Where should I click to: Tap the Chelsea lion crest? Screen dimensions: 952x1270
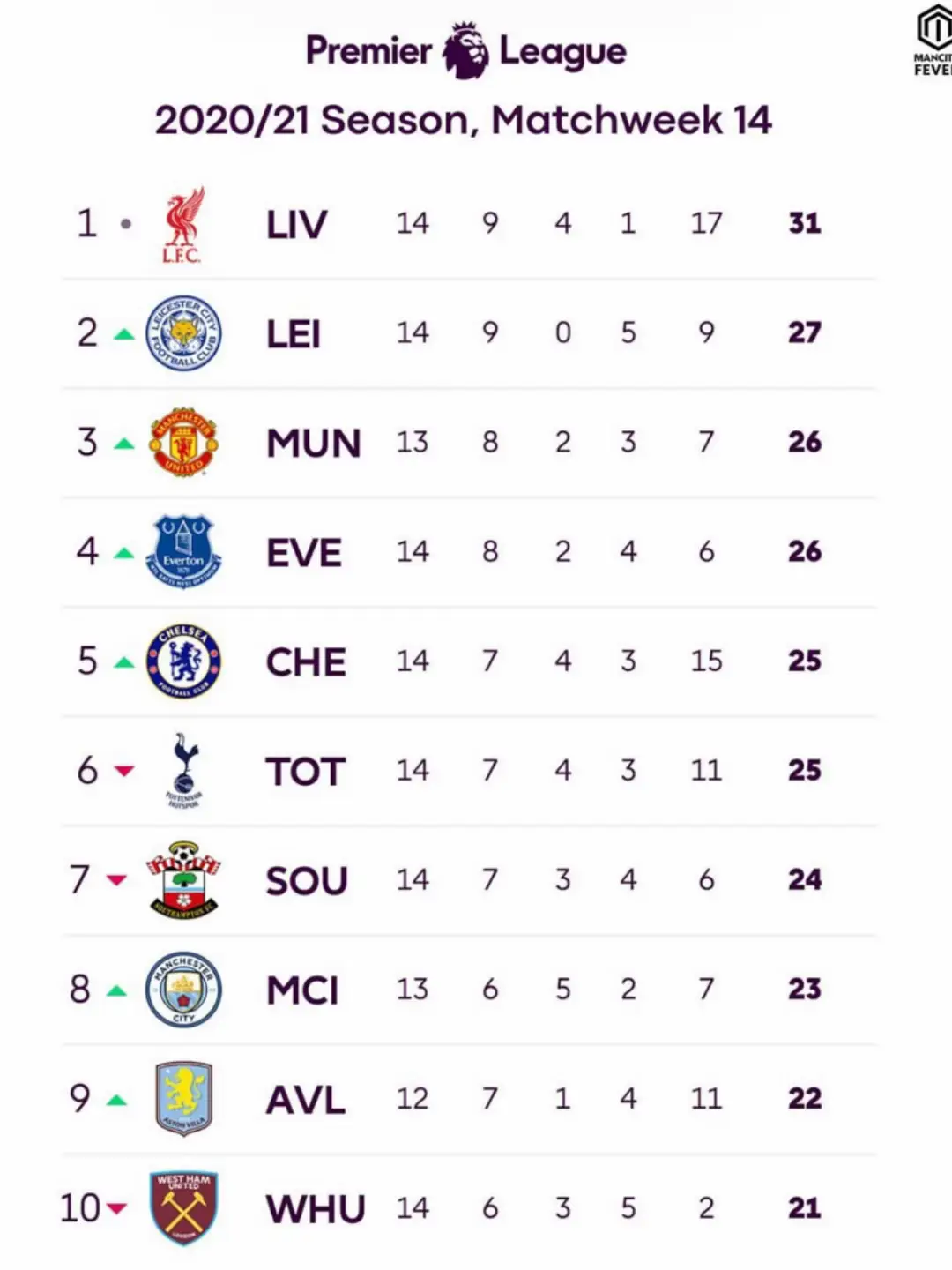pos(183,661)
